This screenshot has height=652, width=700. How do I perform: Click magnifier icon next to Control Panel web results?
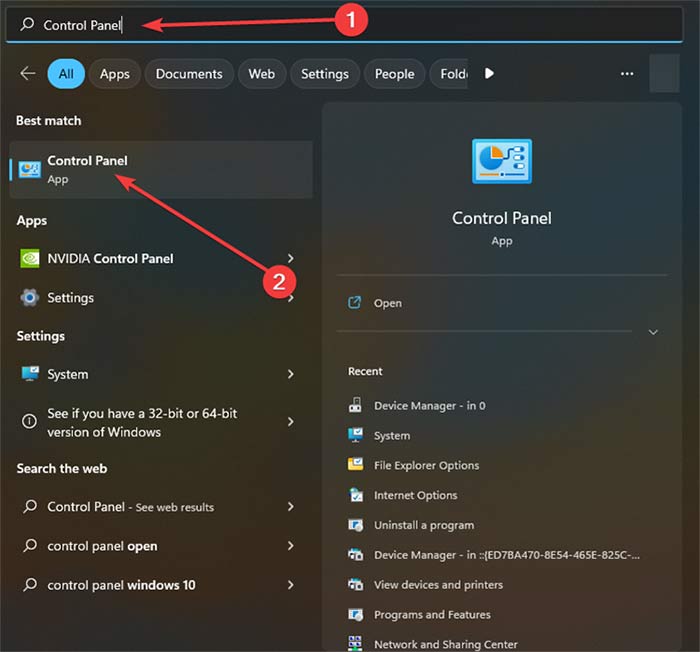[x=30, y=506]
